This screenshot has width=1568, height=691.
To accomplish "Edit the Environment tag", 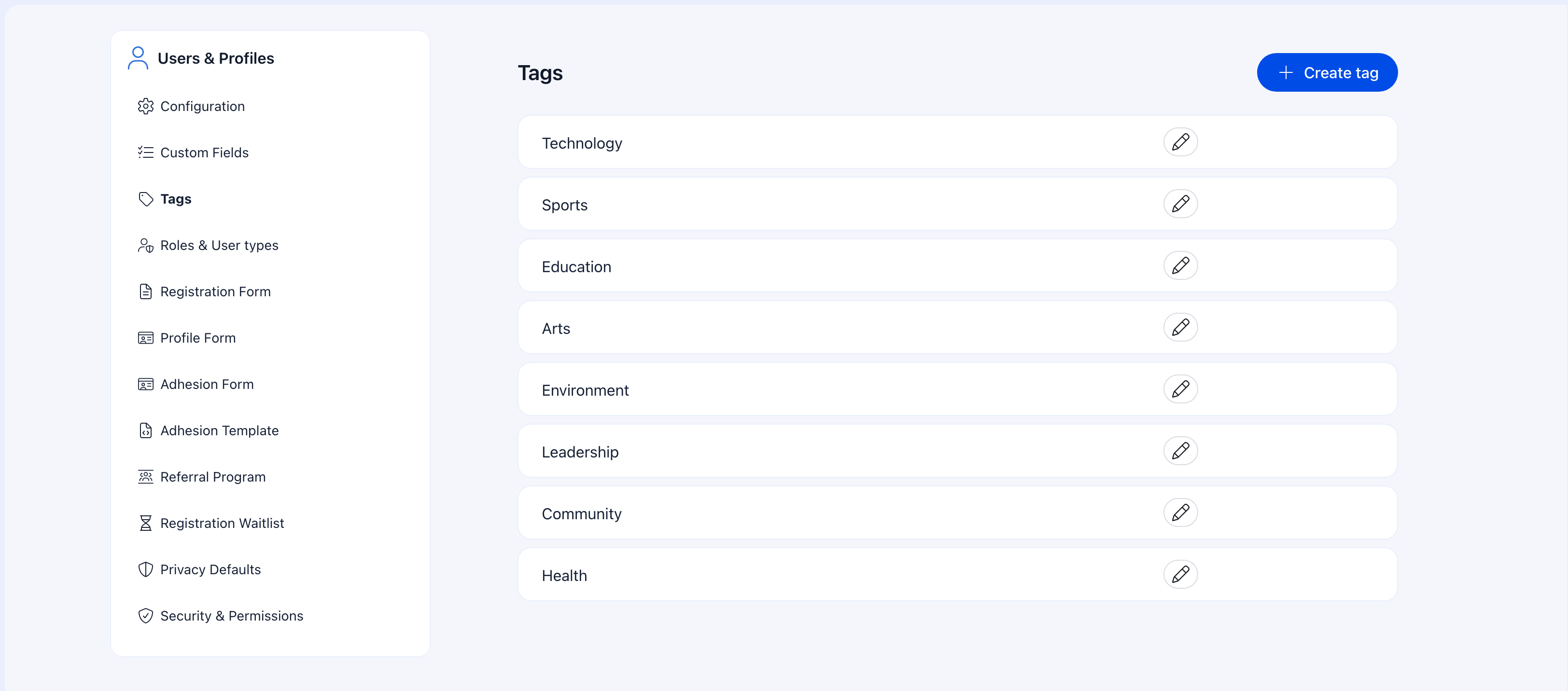I will [x=1180, y=389].
